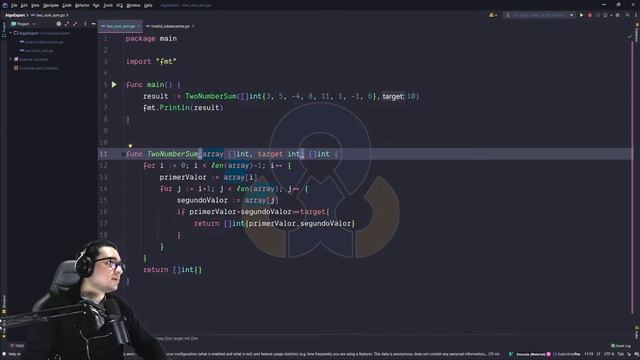
Task: Open Project panel options (three dots)
Action: pyautogui.click(x=85, y=24)
